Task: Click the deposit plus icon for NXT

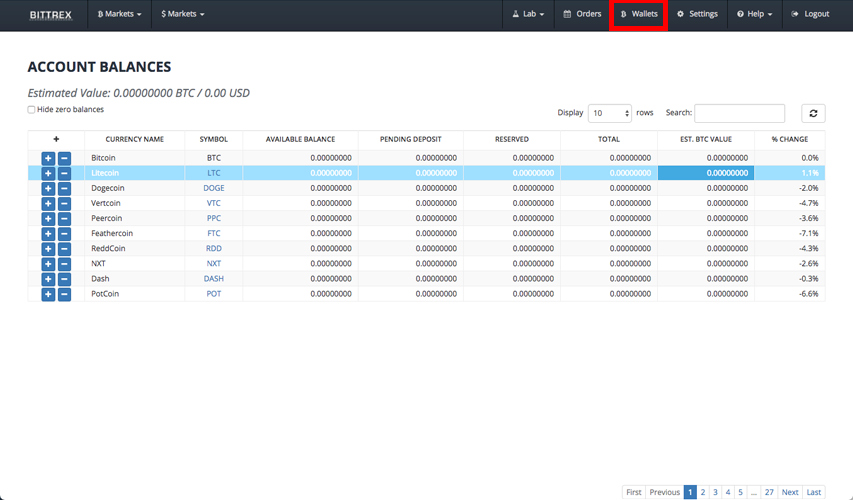Action: [48, 264]
